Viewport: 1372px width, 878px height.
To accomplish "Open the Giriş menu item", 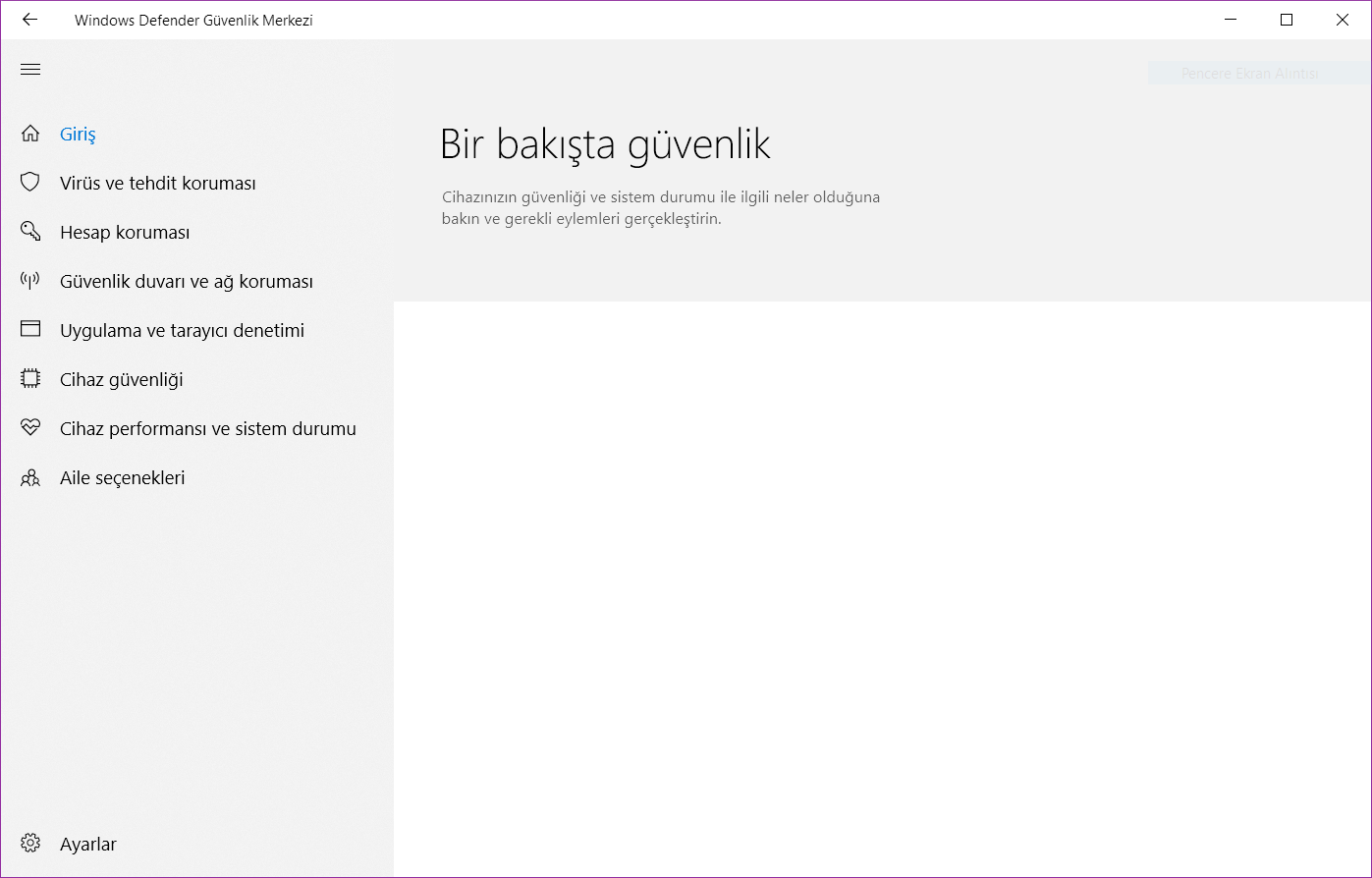I will [78, 134].
